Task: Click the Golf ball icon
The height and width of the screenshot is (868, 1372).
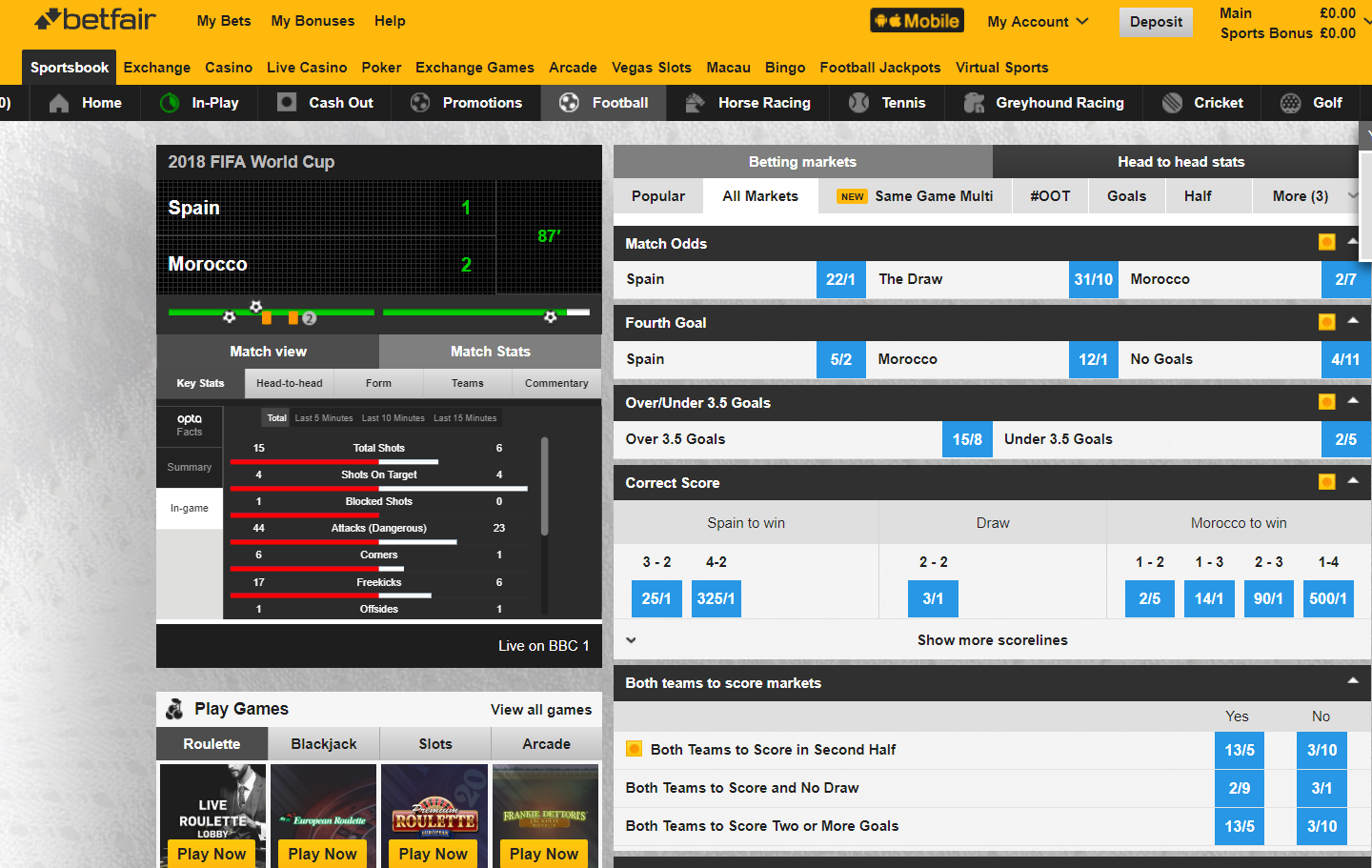Action: click(x=1290, y=103)
